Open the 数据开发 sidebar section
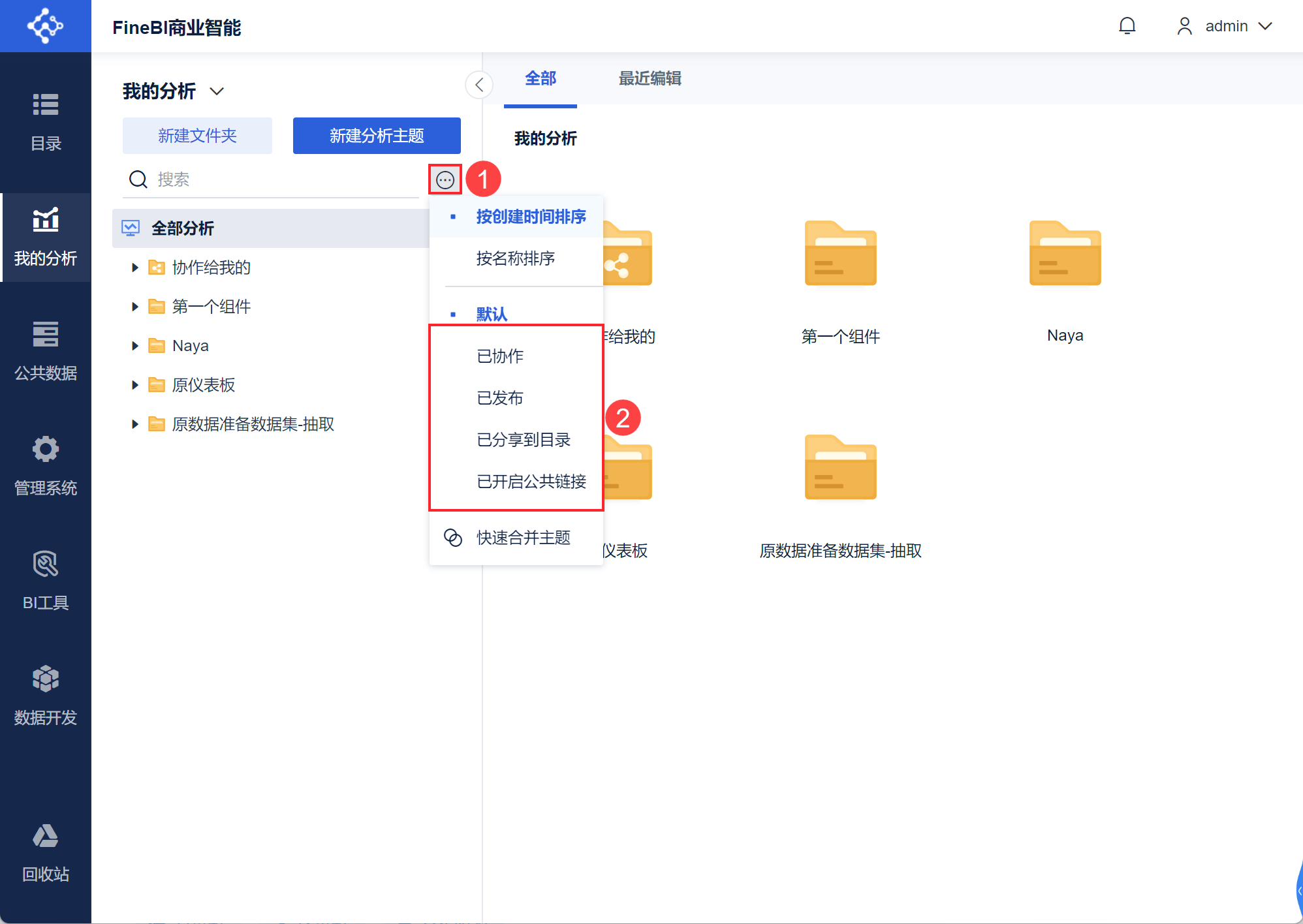The width and height of the screenshot is (1303, 924). 46,697
